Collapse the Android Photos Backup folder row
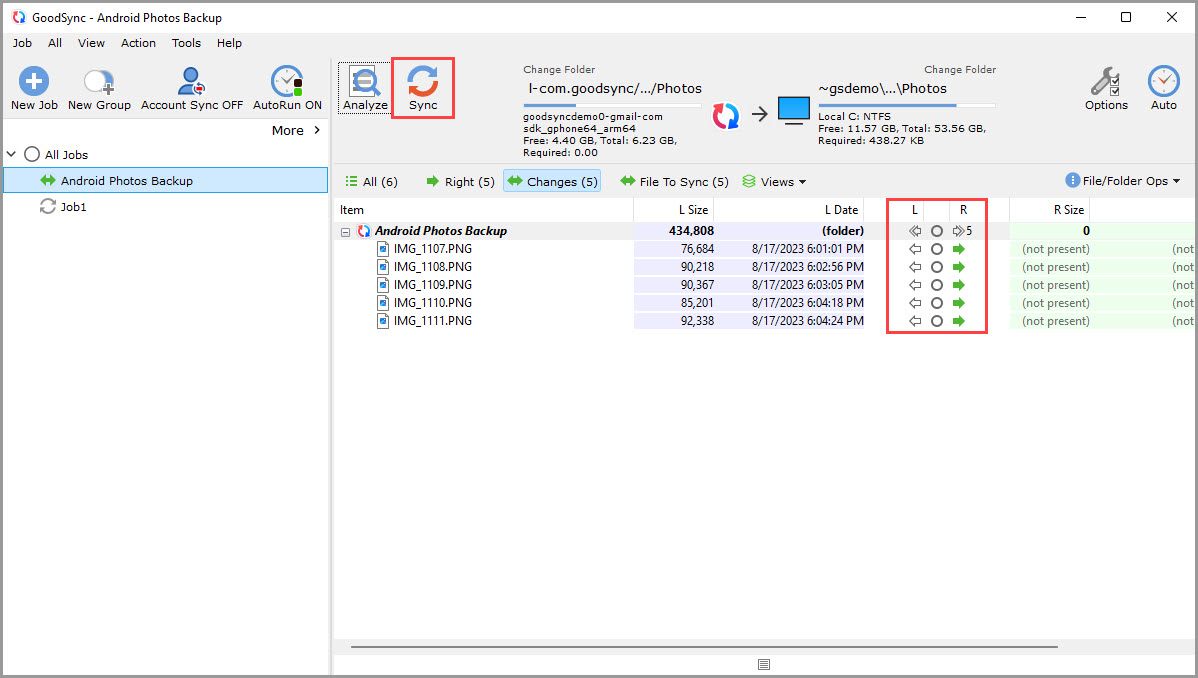The height and width of the screenshot is (678, 1198). 345,232
